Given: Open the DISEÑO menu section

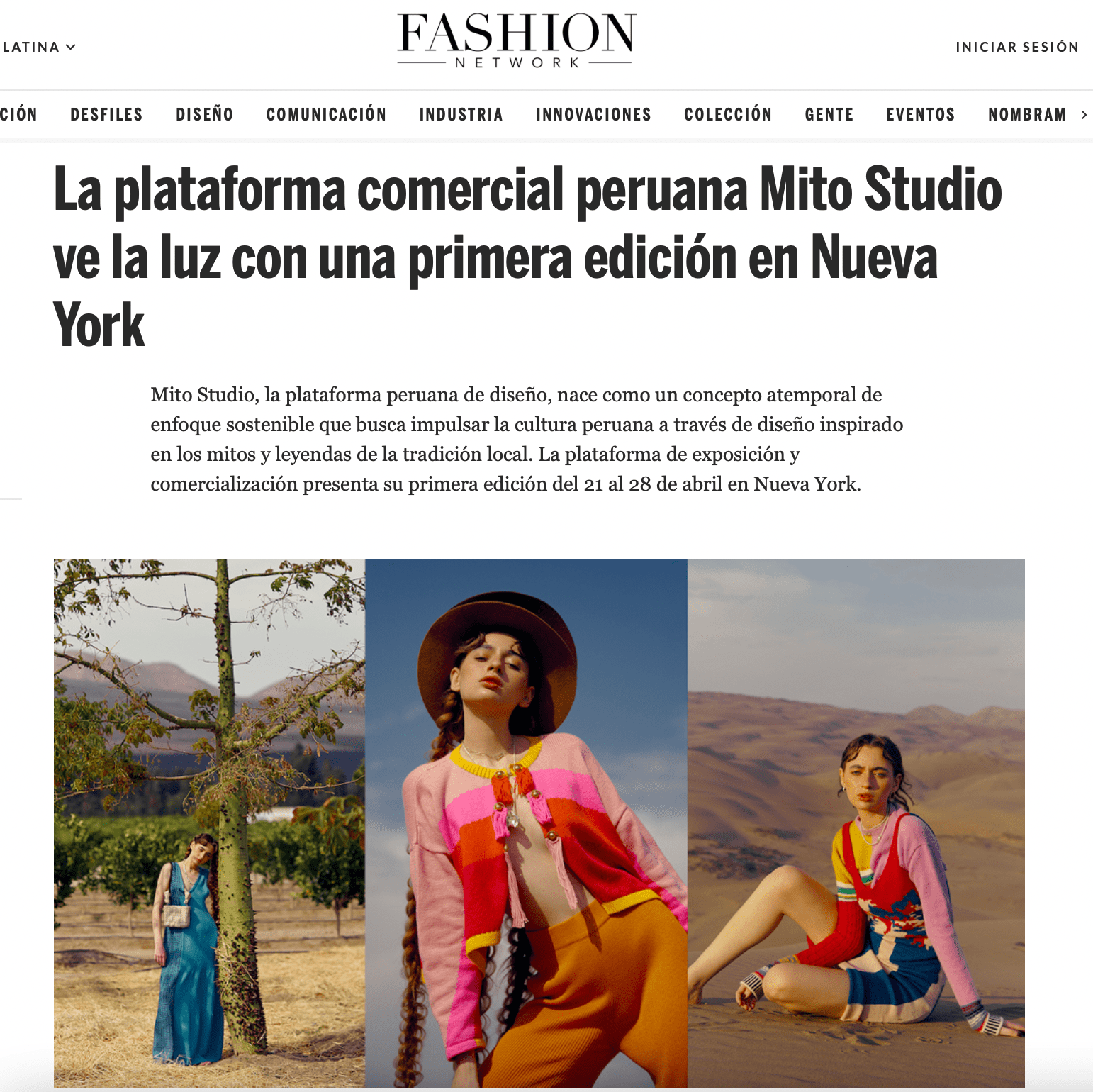Looking at the screenshot, I should click(205, 115).
